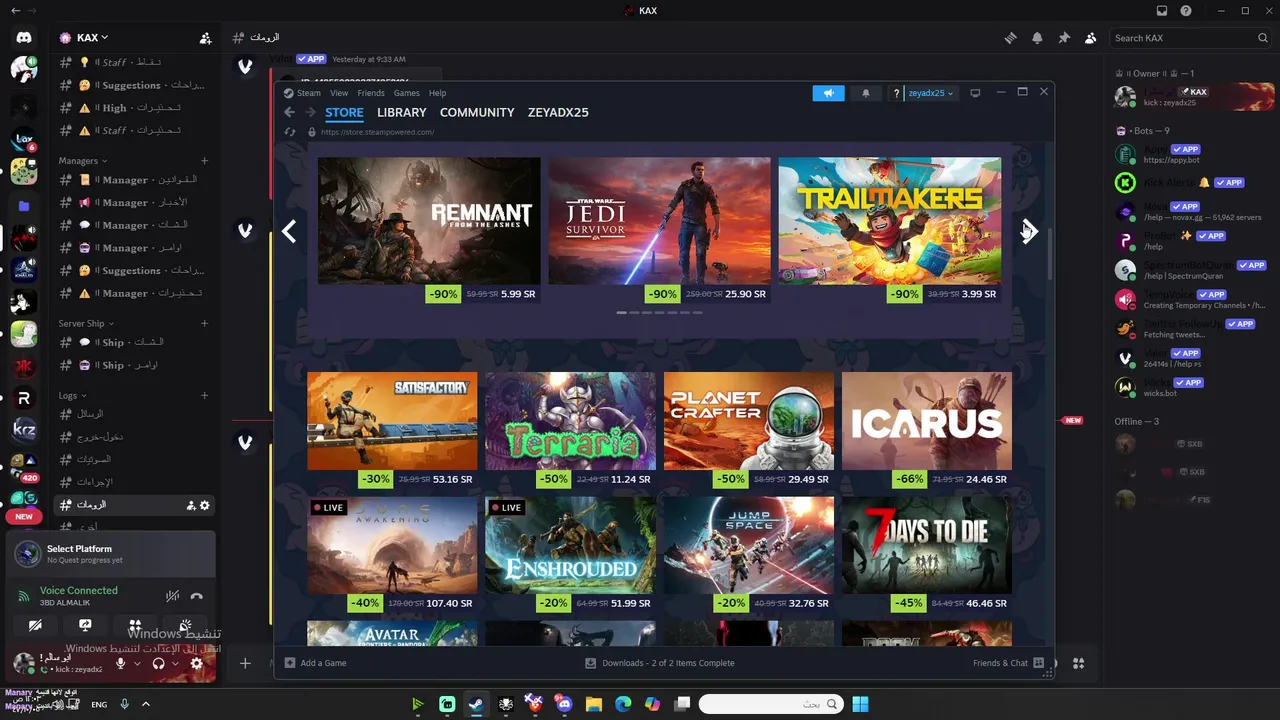Click Windows taskbar search box
Image resolution: width=1280 pixels, height=720 pixels.
pyautogui.click(x=770, y=704)
